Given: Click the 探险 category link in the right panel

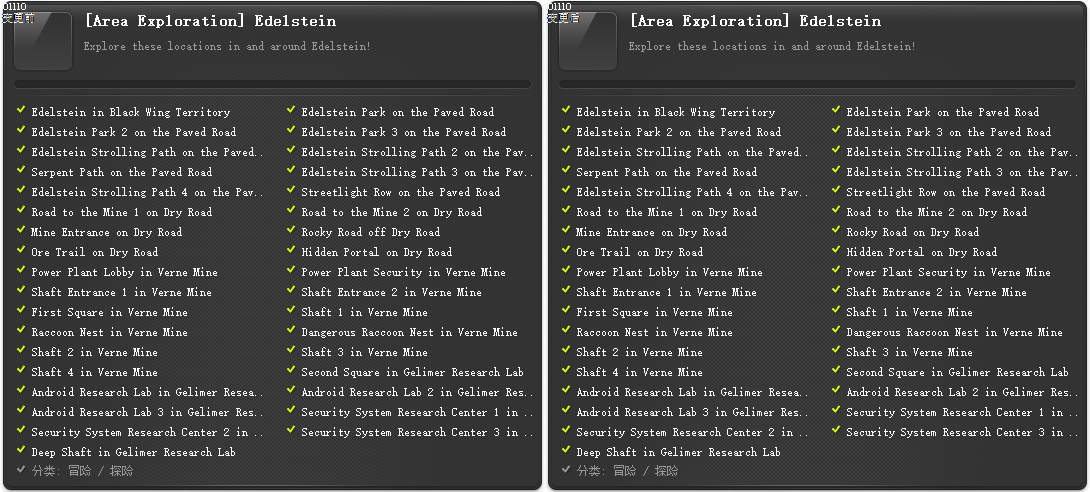Looking at the screenshot, I should click(x=666, y=470).
